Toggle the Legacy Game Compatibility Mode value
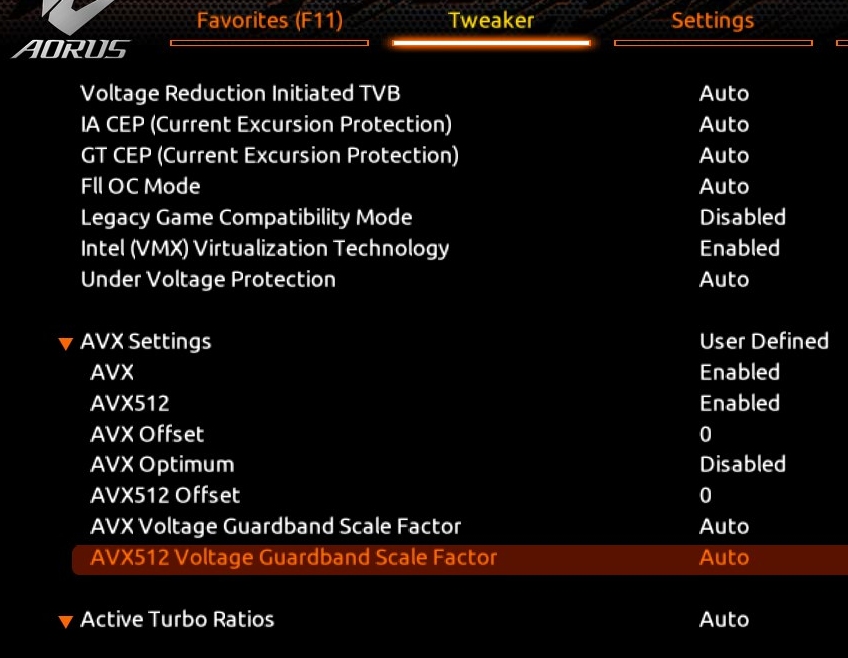The image size is (848, 658). [x=742, y=217]
